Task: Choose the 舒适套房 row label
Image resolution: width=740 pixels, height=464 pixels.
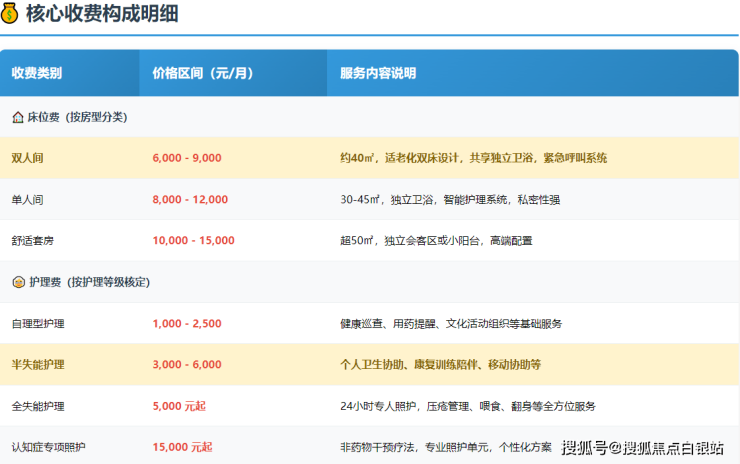Action: (x=33, y=241)
